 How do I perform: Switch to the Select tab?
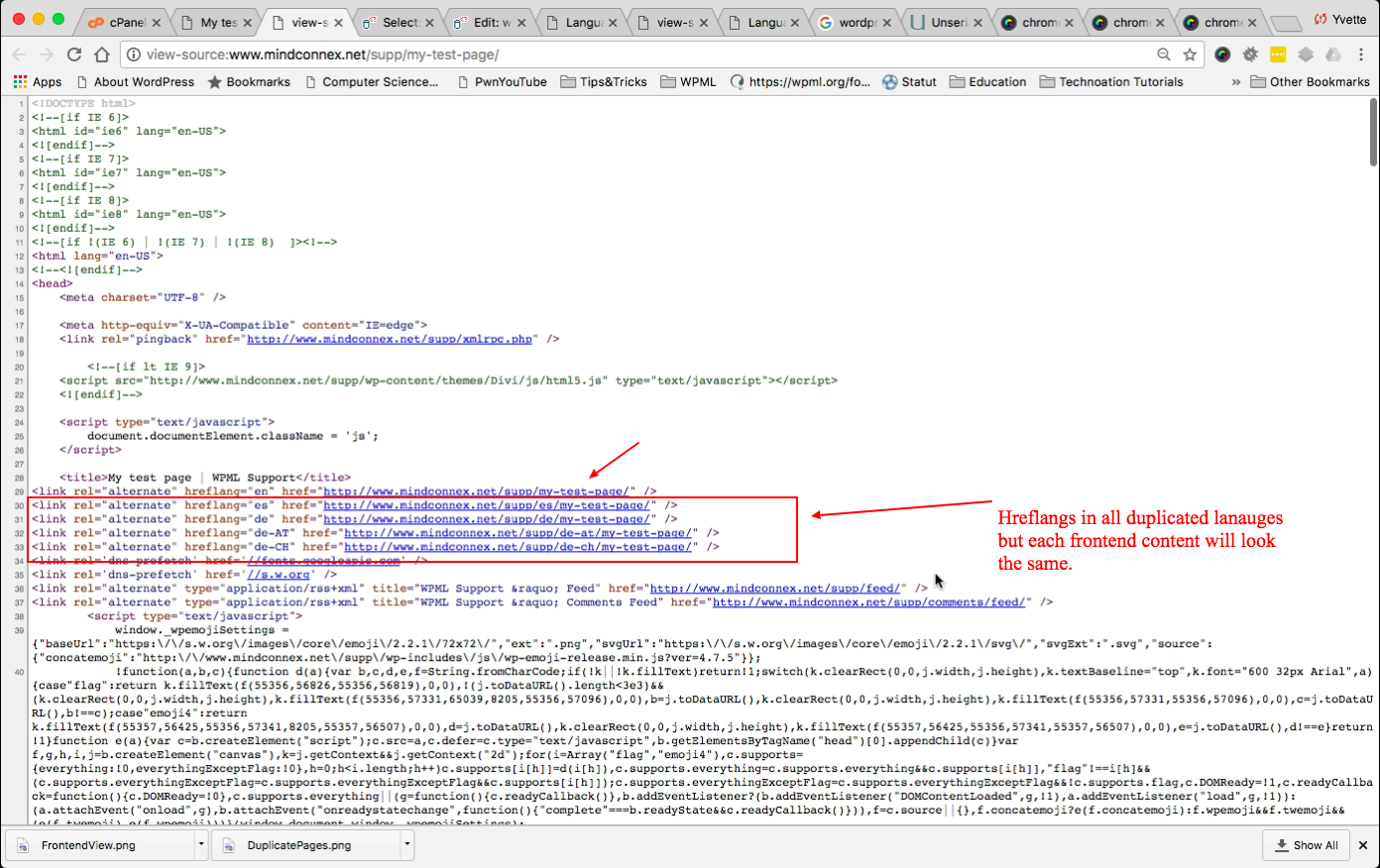pos(400,23)
